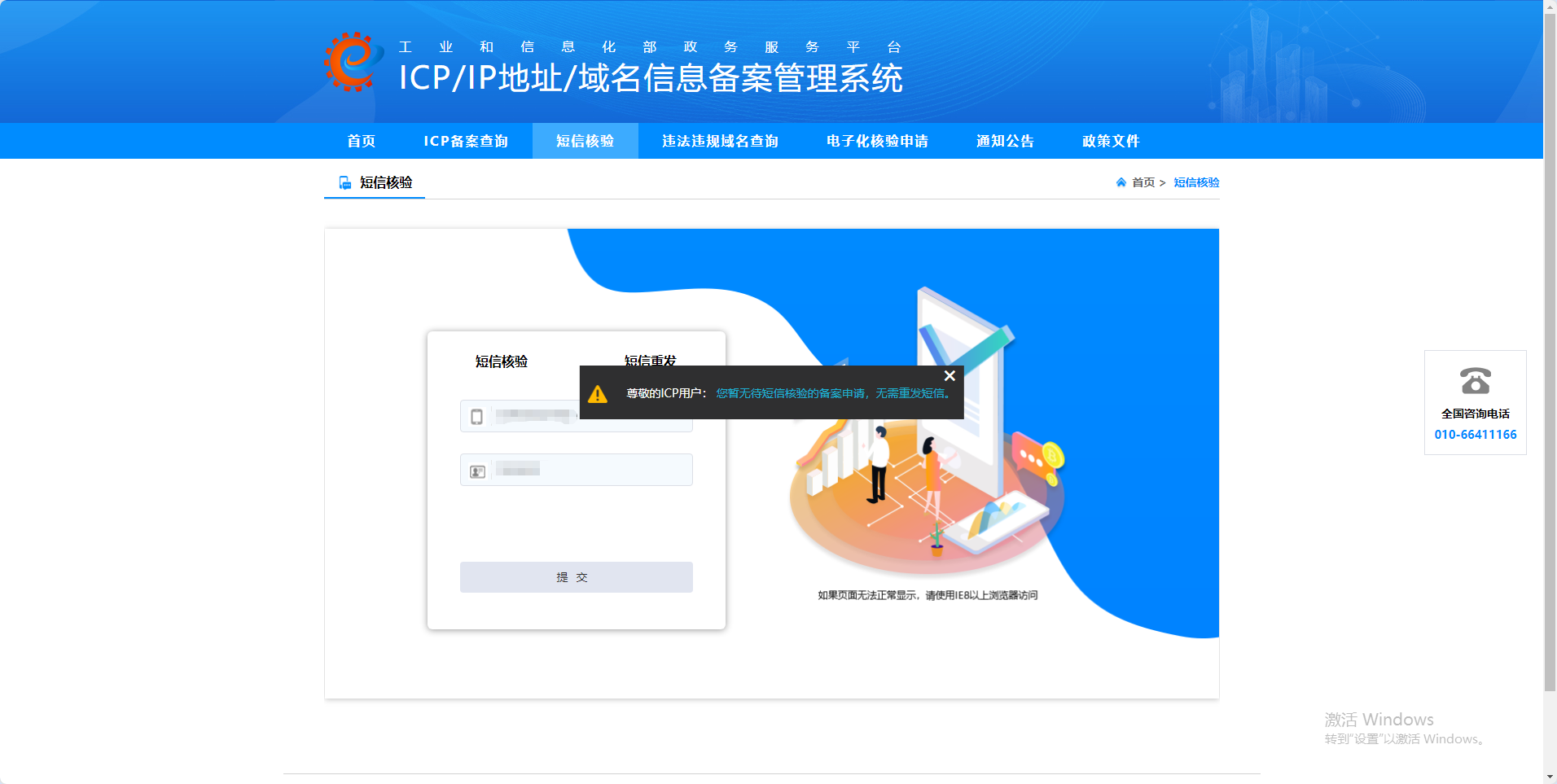Click the 010-66411166 hotline number
This screenshot has height=784, width=1557.
(x=1476, y=435)
